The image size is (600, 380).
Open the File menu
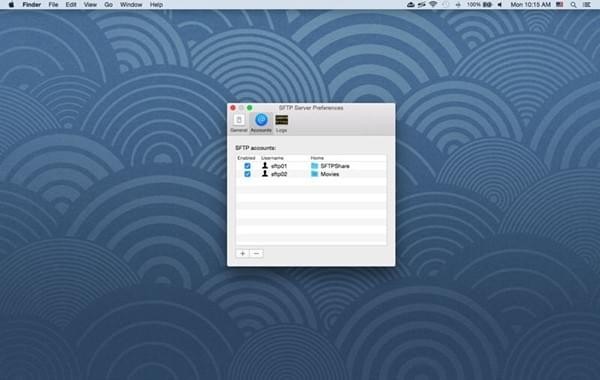tap(53, 5)
